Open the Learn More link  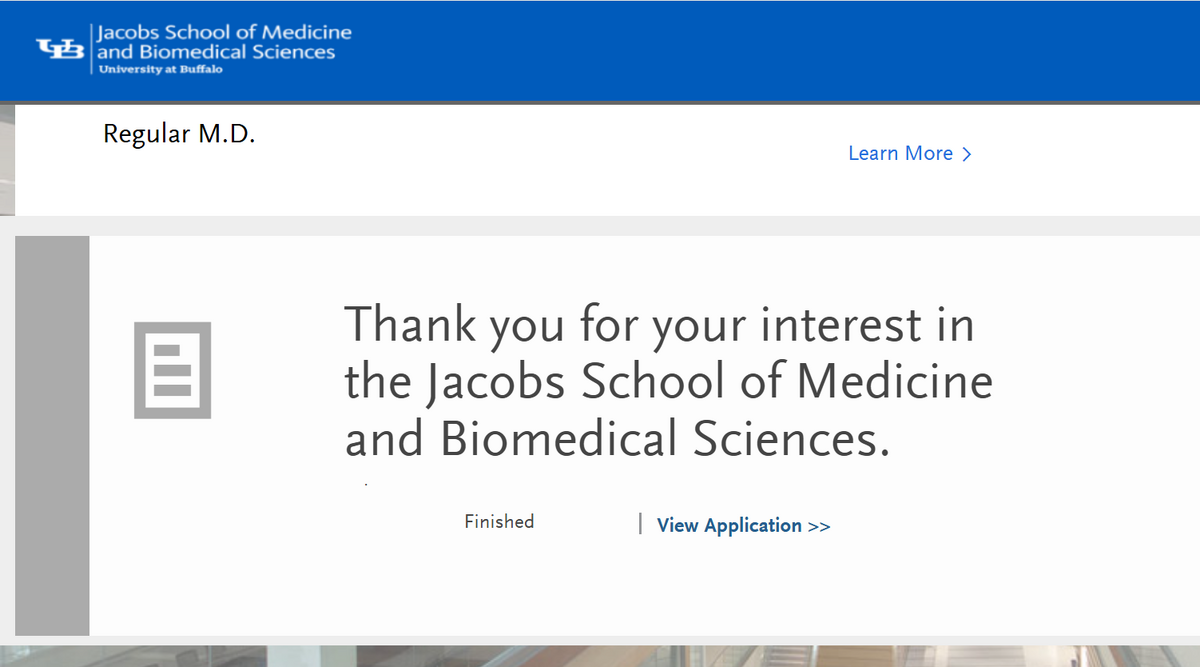click(x=900, y=153)
